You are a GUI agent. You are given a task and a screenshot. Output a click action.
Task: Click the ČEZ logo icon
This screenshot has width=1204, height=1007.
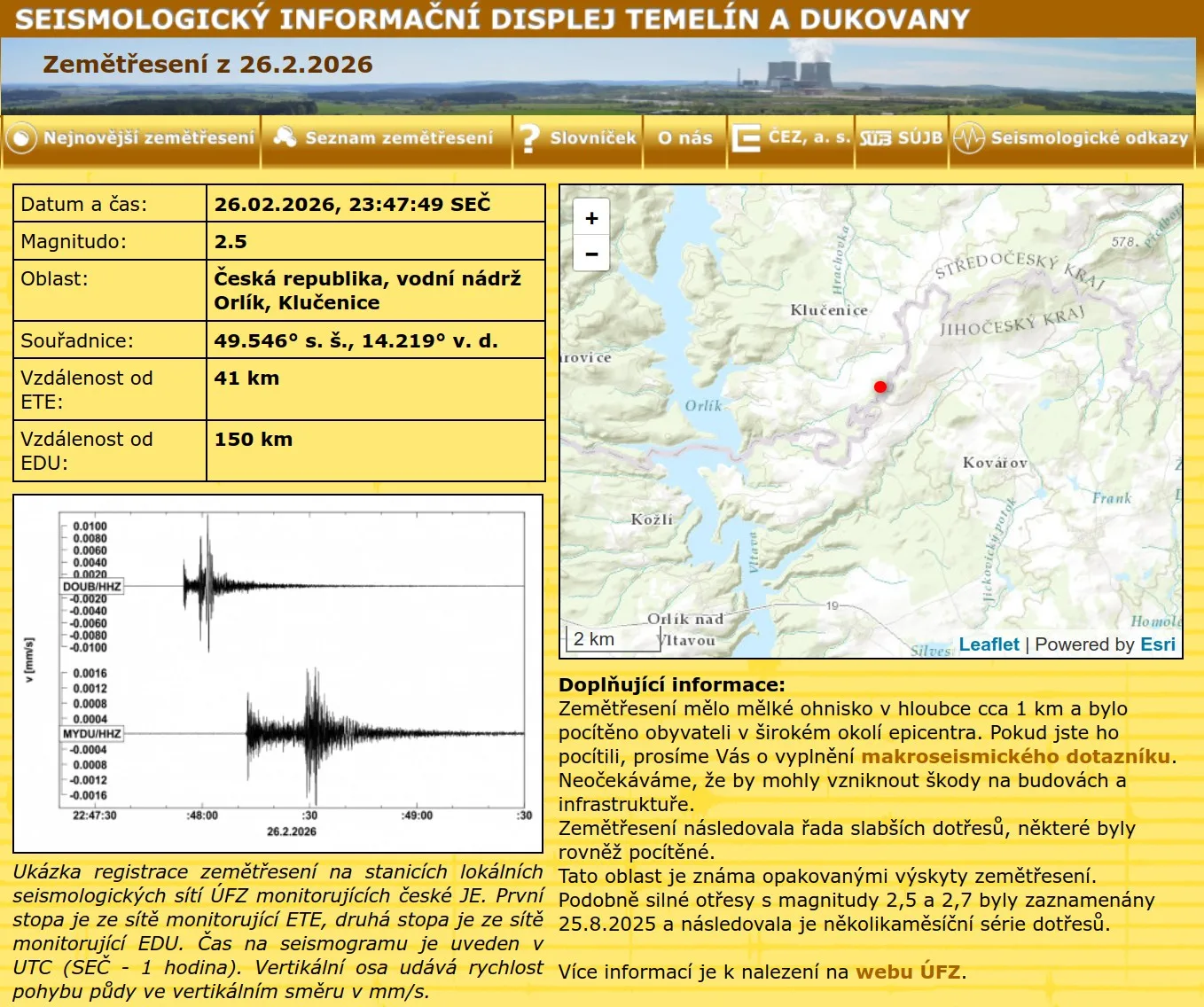click(x=746, y=138)
